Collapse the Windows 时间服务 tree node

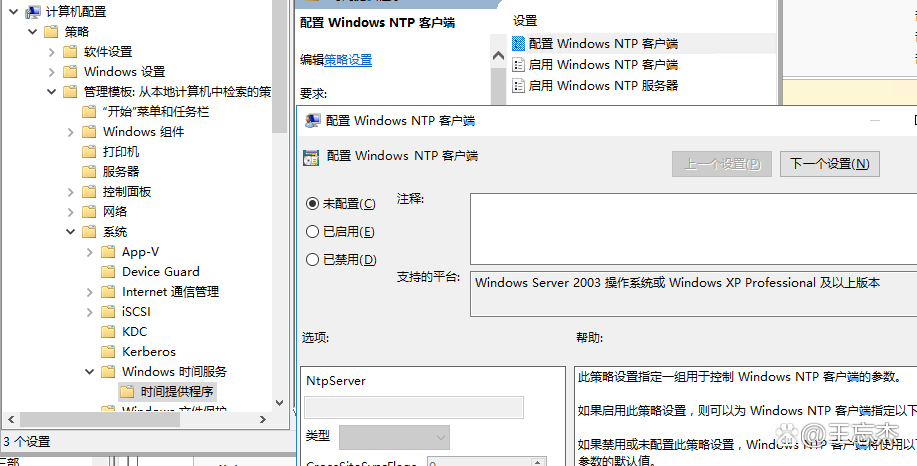pyautogui.click(x=89, y=371)
